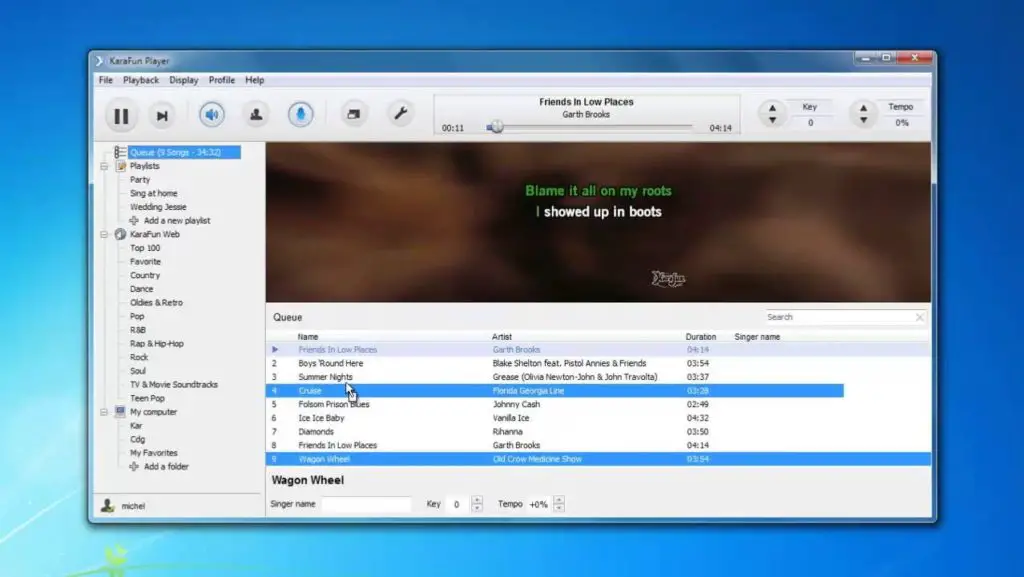The image size is (1024, 577).
Task: Browse the Country category
Action: [145, 275]
